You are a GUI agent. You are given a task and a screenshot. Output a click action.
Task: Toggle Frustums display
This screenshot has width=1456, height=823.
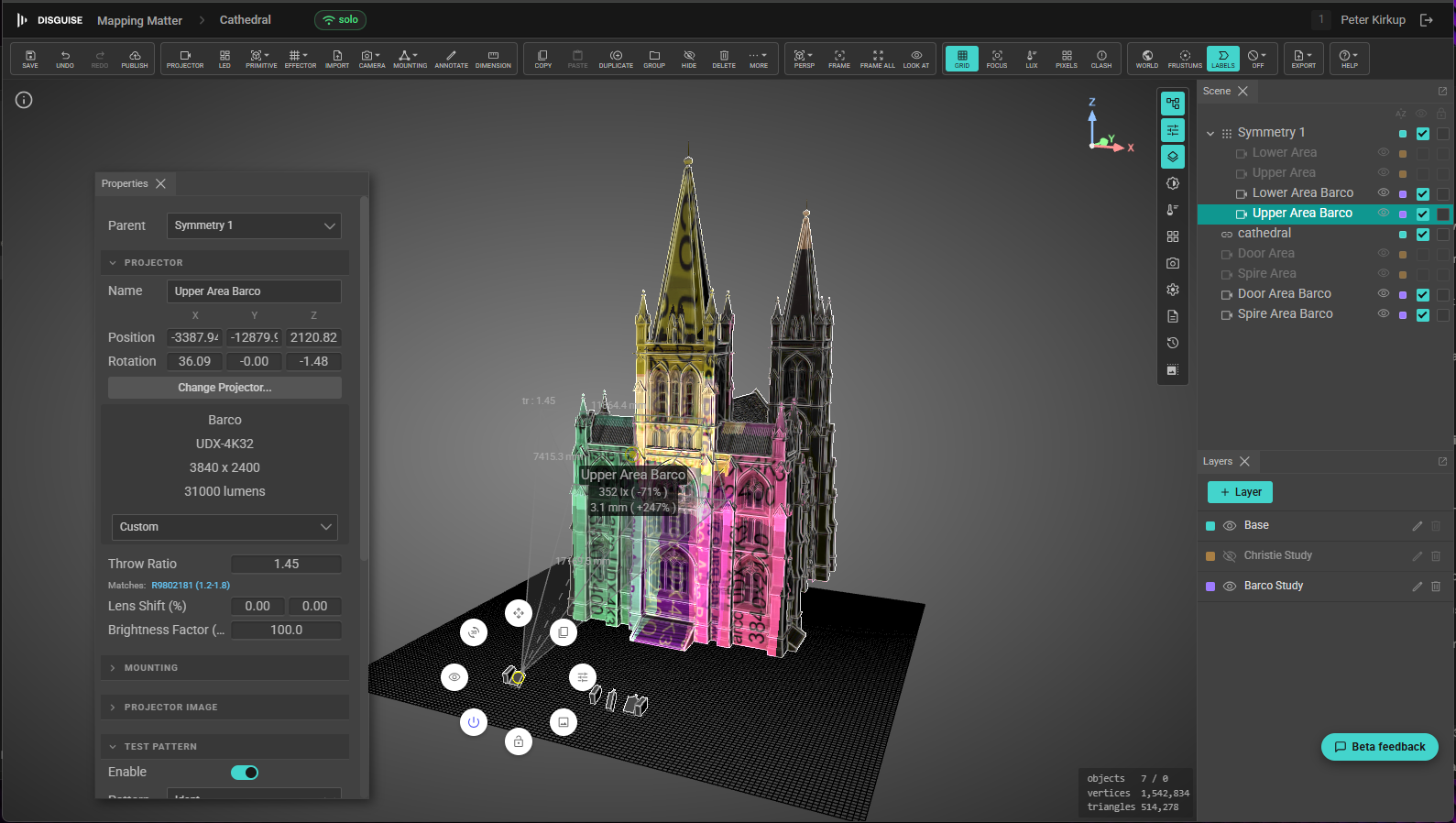coord(1185,59)
